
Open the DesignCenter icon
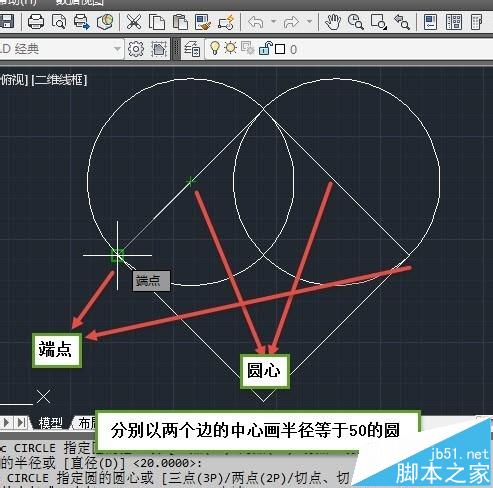(454, 22)
